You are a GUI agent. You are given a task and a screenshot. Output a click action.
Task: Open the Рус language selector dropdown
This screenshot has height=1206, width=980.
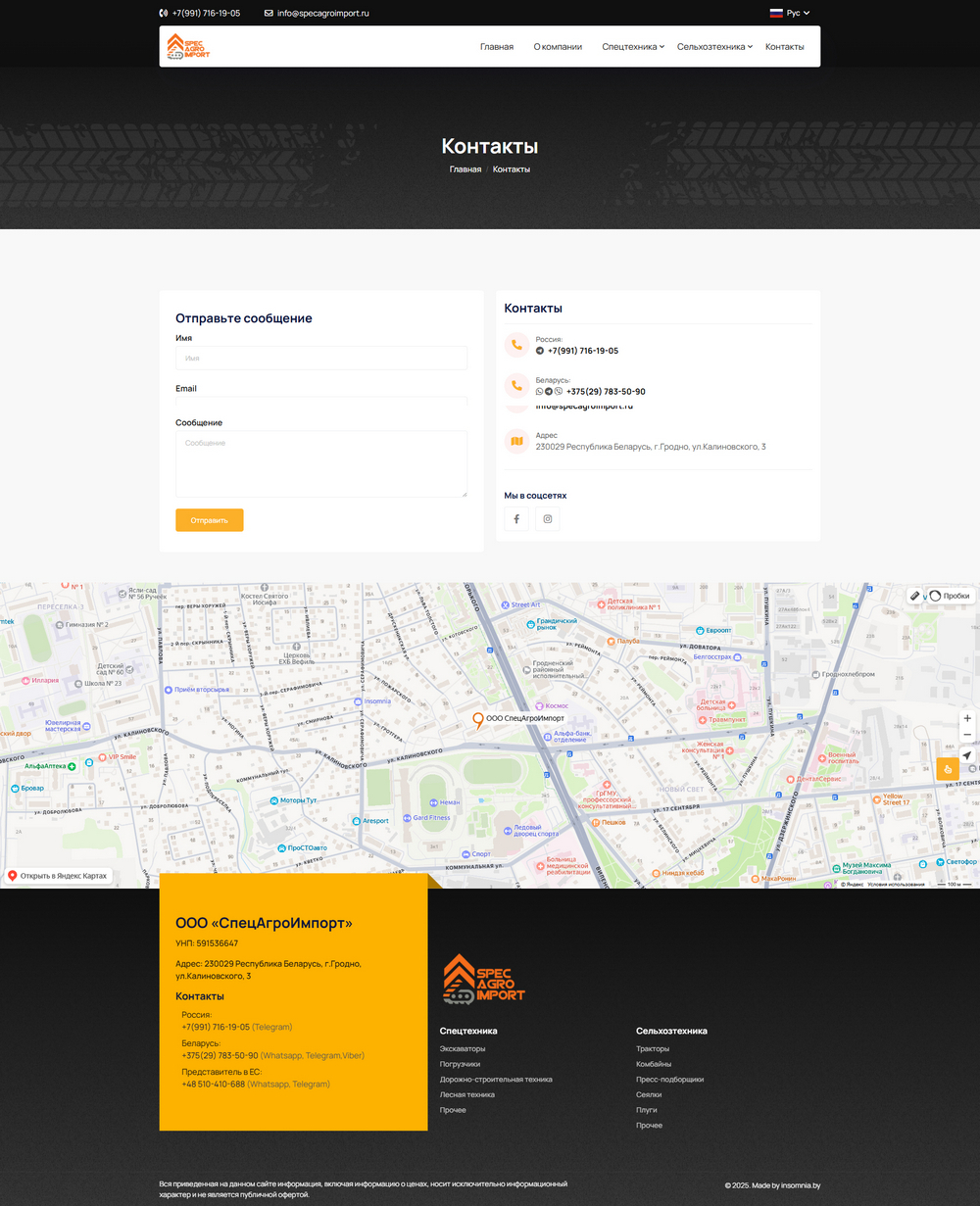coord(790,13)
